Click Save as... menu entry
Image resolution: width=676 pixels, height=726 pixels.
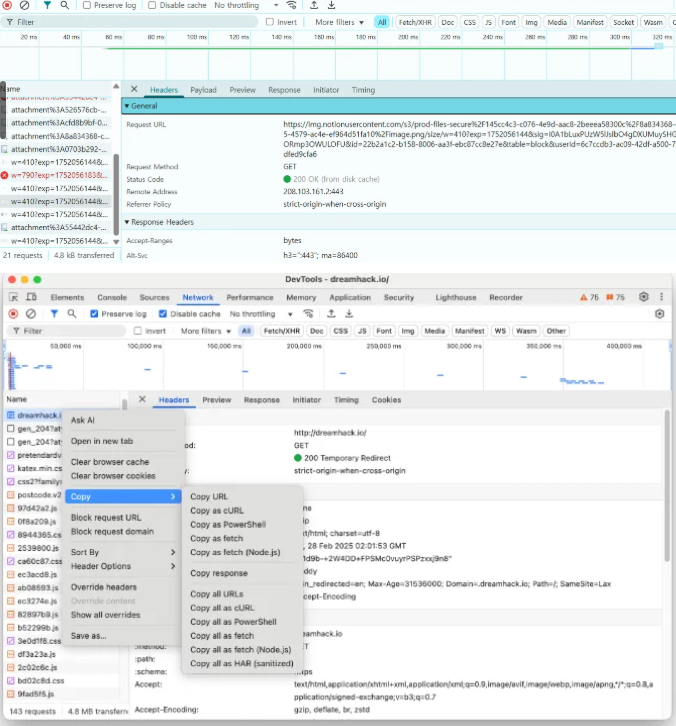(x=88, y=636)
